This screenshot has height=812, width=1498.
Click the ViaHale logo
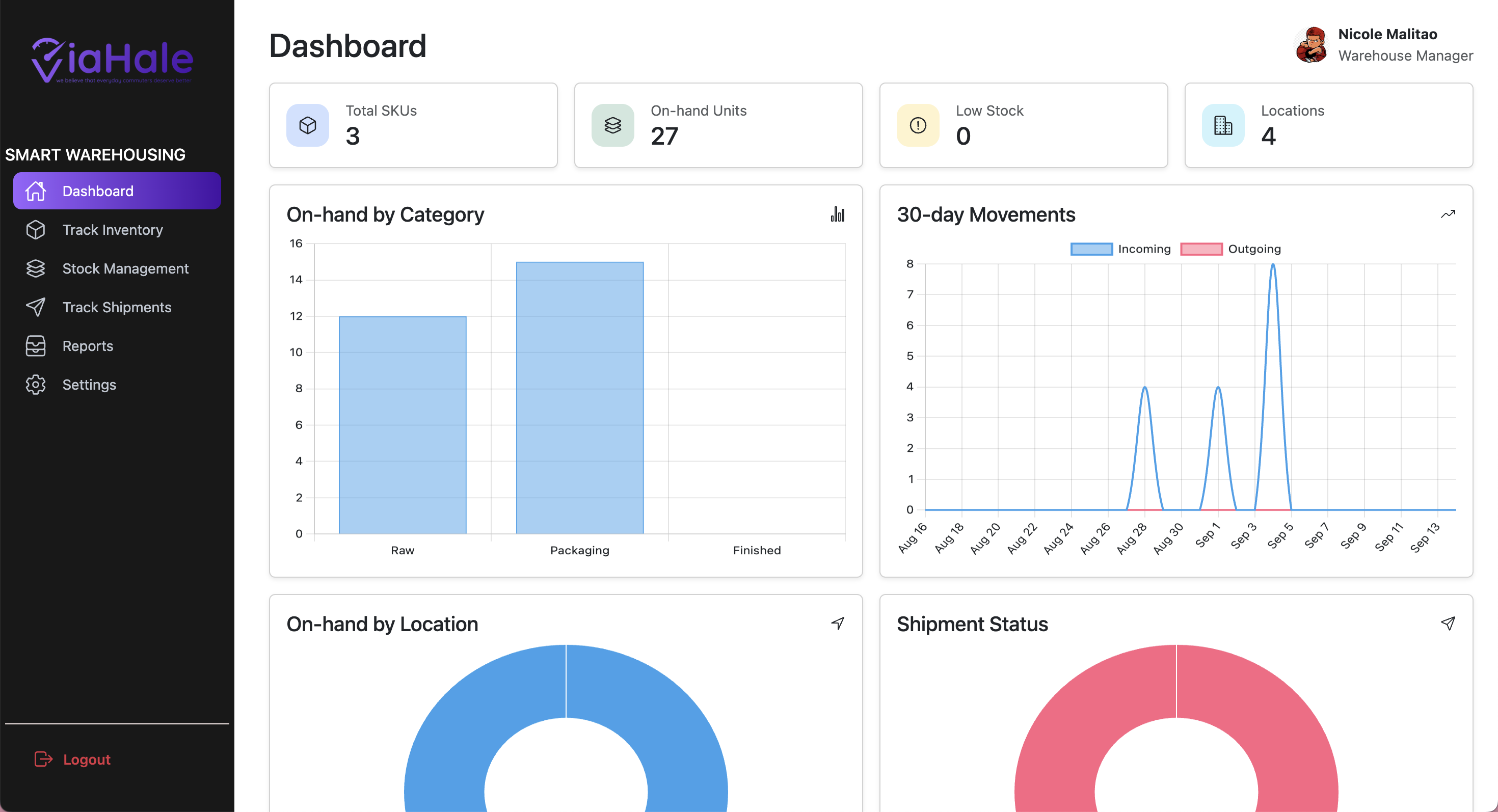point(112,60)
